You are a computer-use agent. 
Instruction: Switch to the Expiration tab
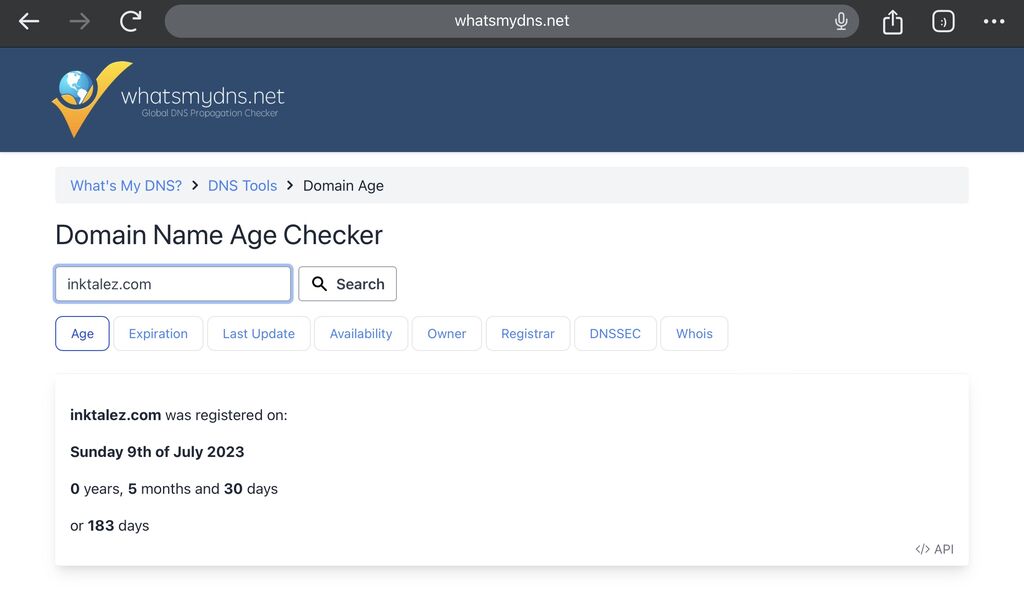point(158,334)
